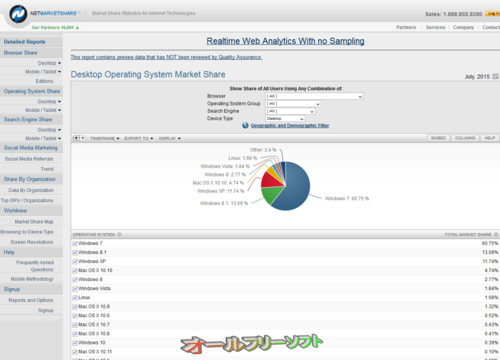Open Mobile Methodology link

coord(32,279)
